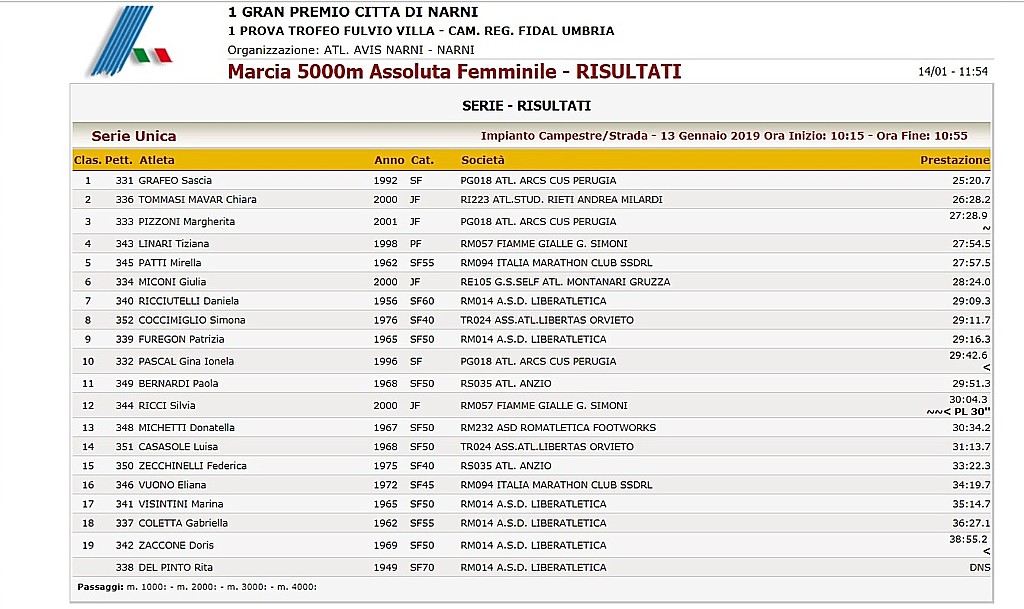
Task: Click birth year 1956
Action: coord(385,301)
